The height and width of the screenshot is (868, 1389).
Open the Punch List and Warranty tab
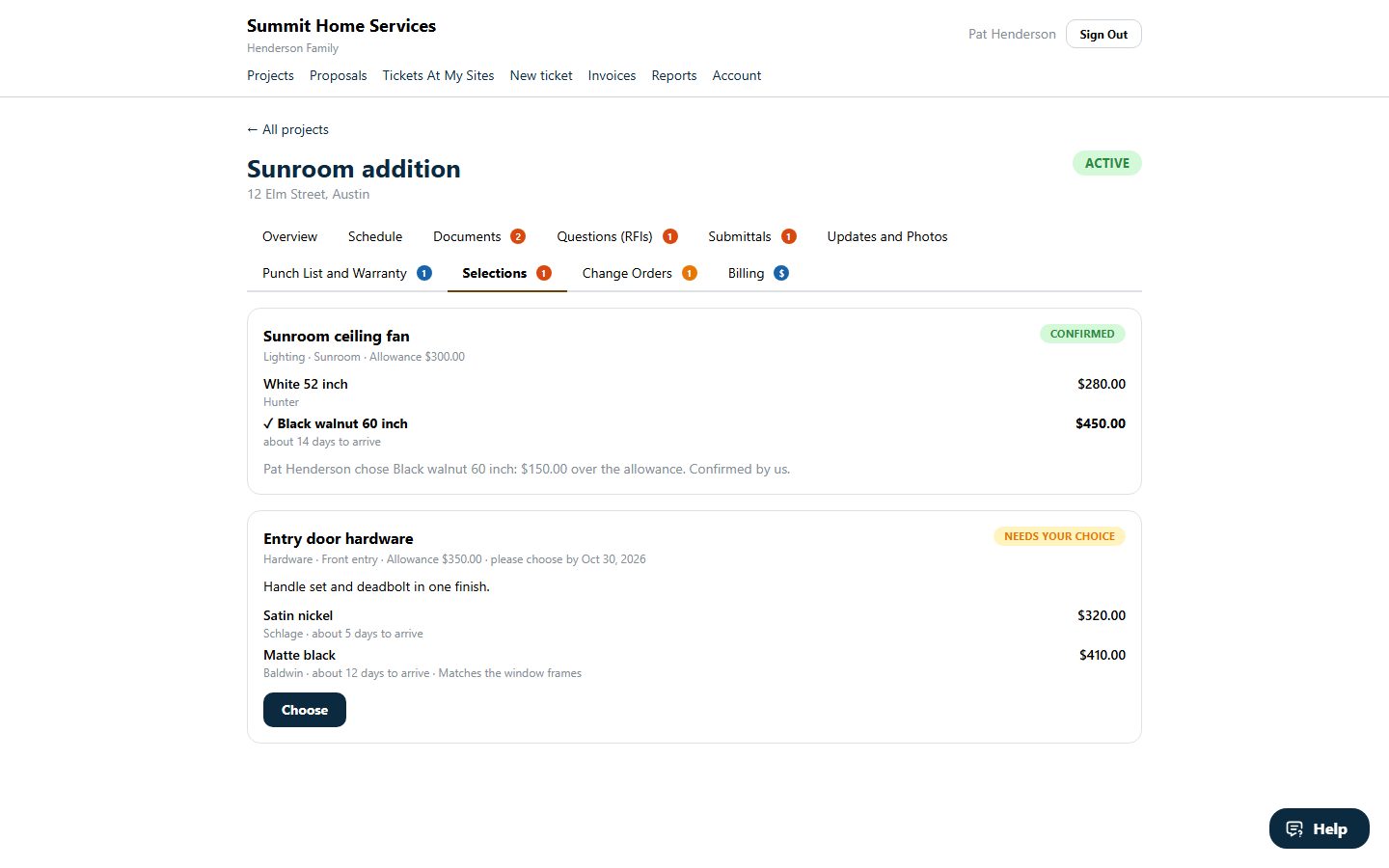(347, 273)
